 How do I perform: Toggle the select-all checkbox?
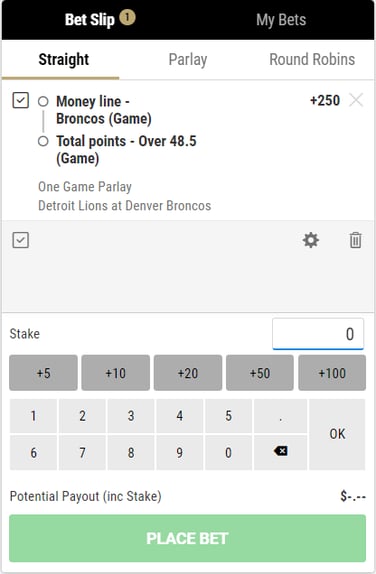point(21,241)
